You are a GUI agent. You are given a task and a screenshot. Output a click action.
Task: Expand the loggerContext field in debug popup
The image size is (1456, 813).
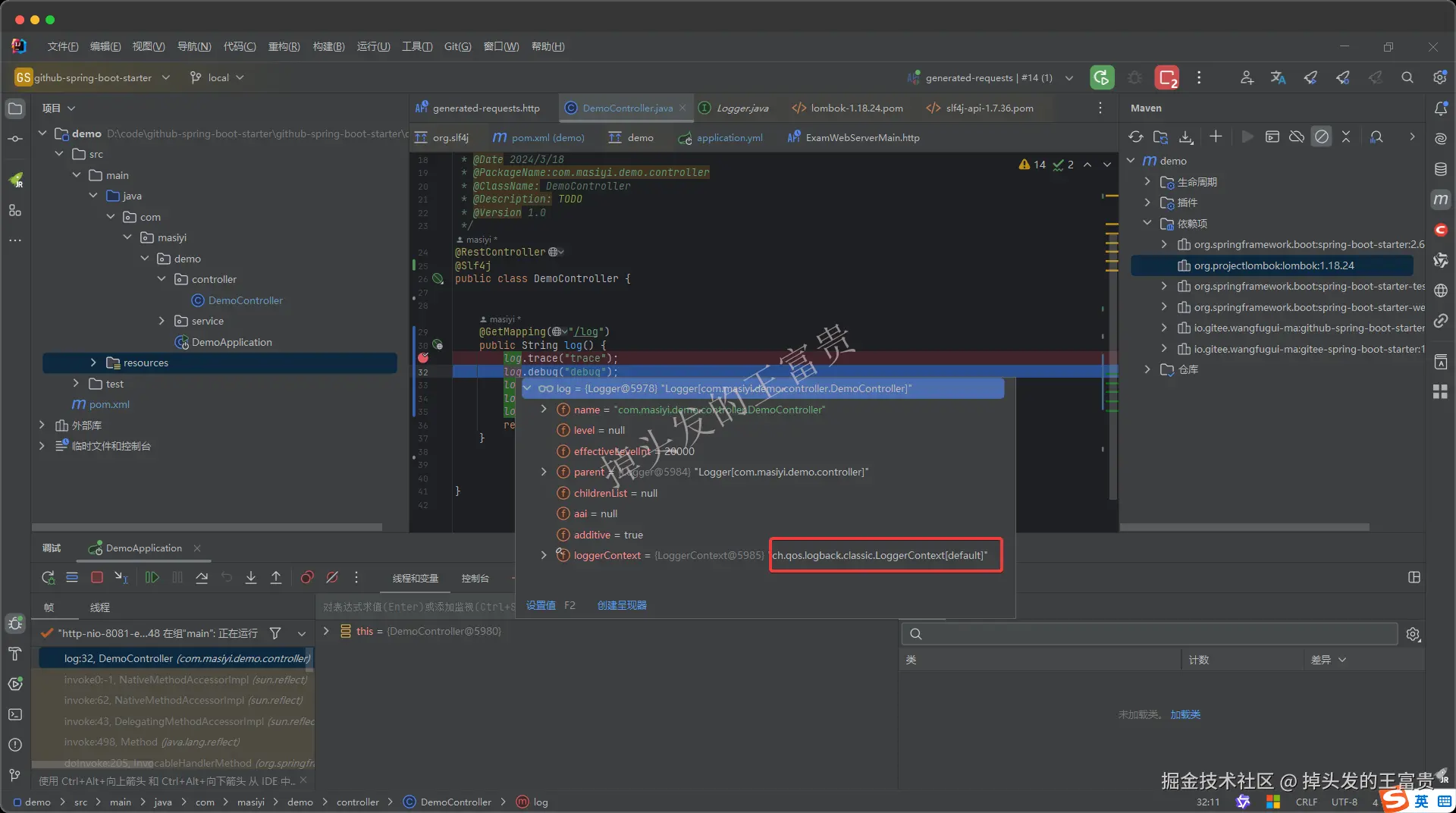tap(544, 555)
